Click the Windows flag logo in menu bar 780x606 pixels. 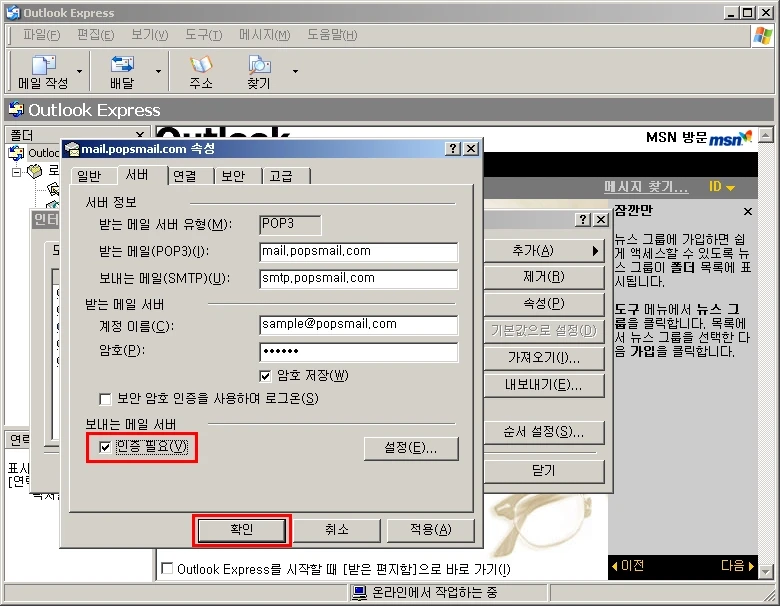tap(762, 35)
